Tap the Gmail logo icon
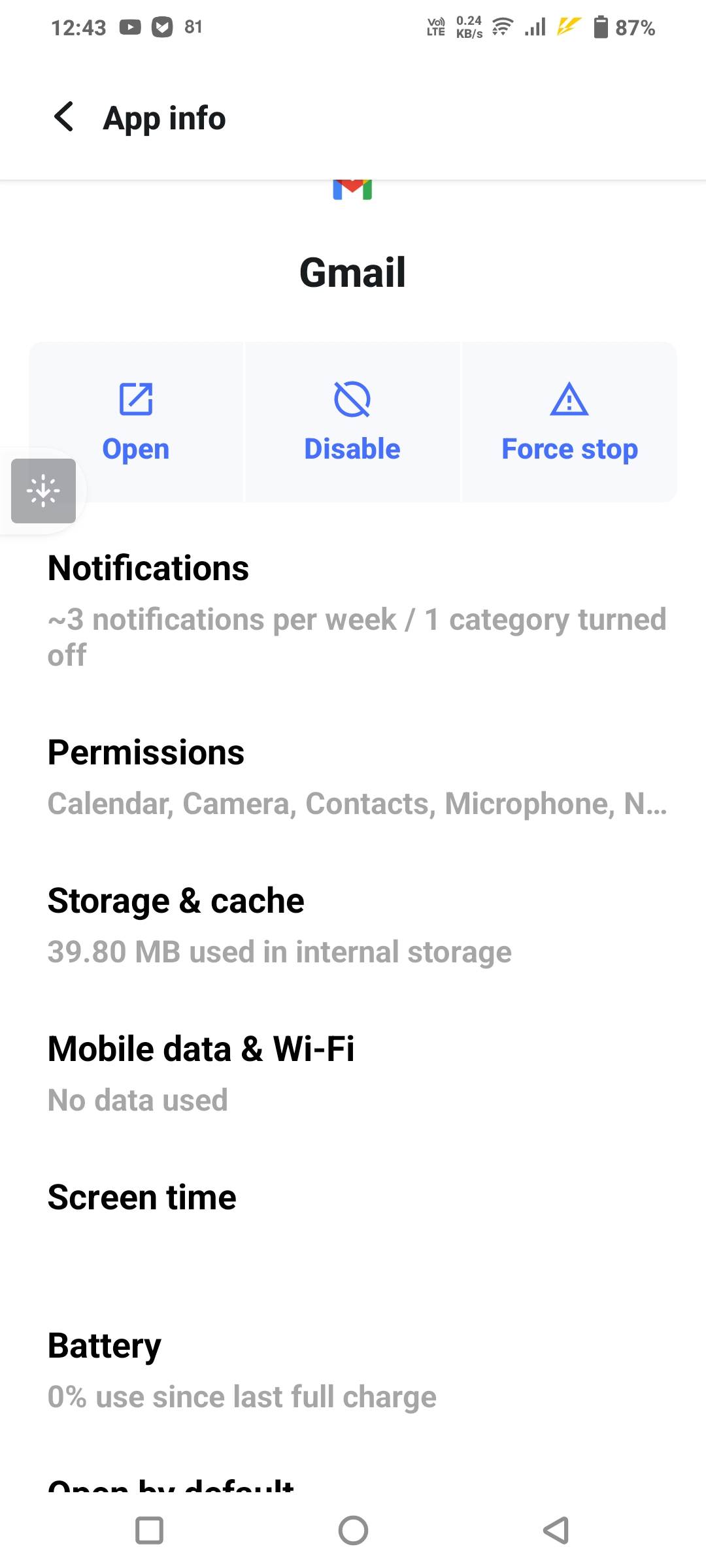706x1568 pixels. (x=352, y=189)
